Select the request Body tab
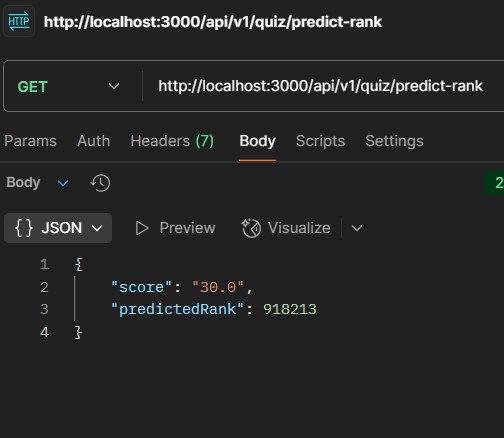The height and width of the screenshot is (438, 504). pyautogui.click(x=257, y=141)
